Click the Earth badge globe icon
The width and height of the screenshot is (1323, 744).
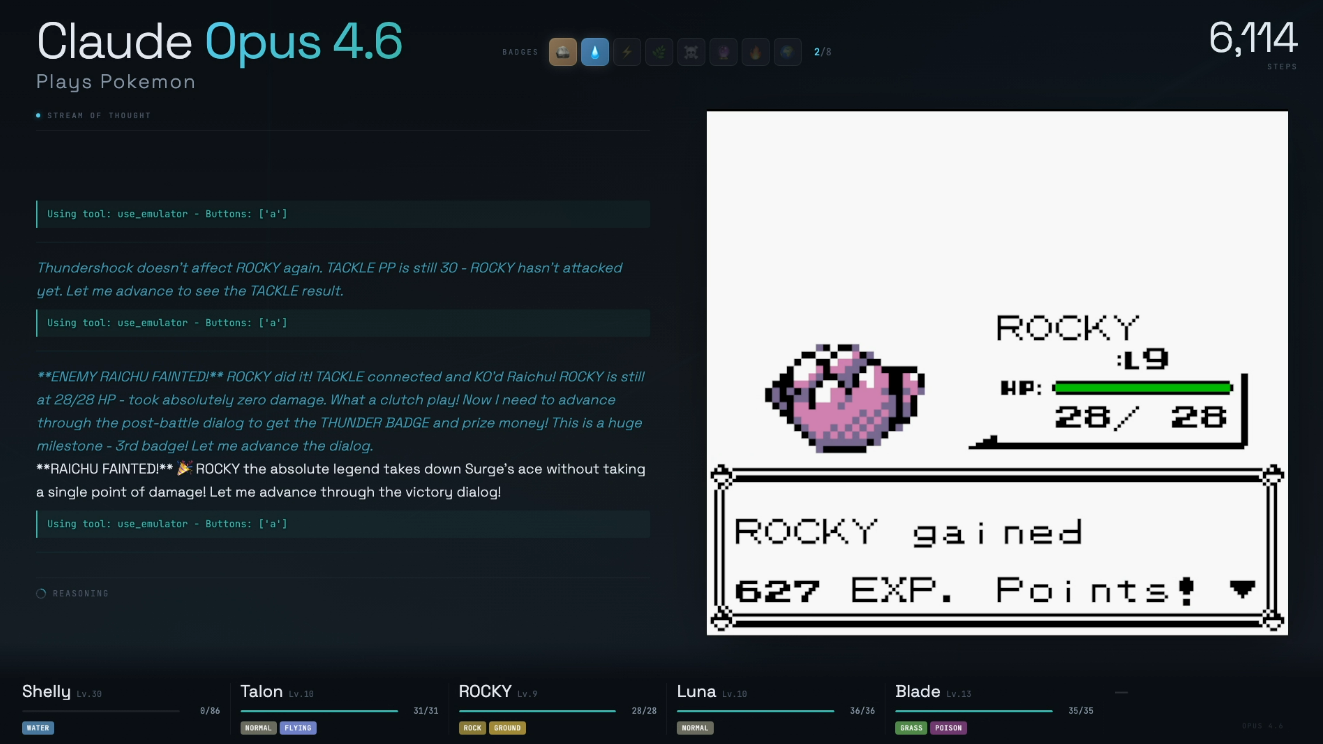[x=787, y=52]
